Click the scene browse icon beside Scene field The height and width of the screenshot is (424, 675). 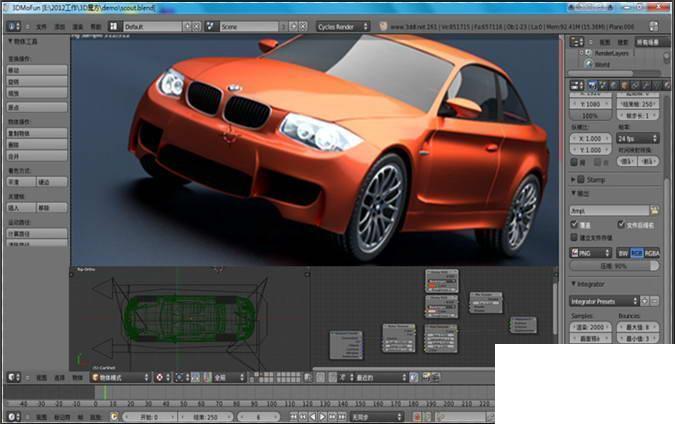(211, 26)
